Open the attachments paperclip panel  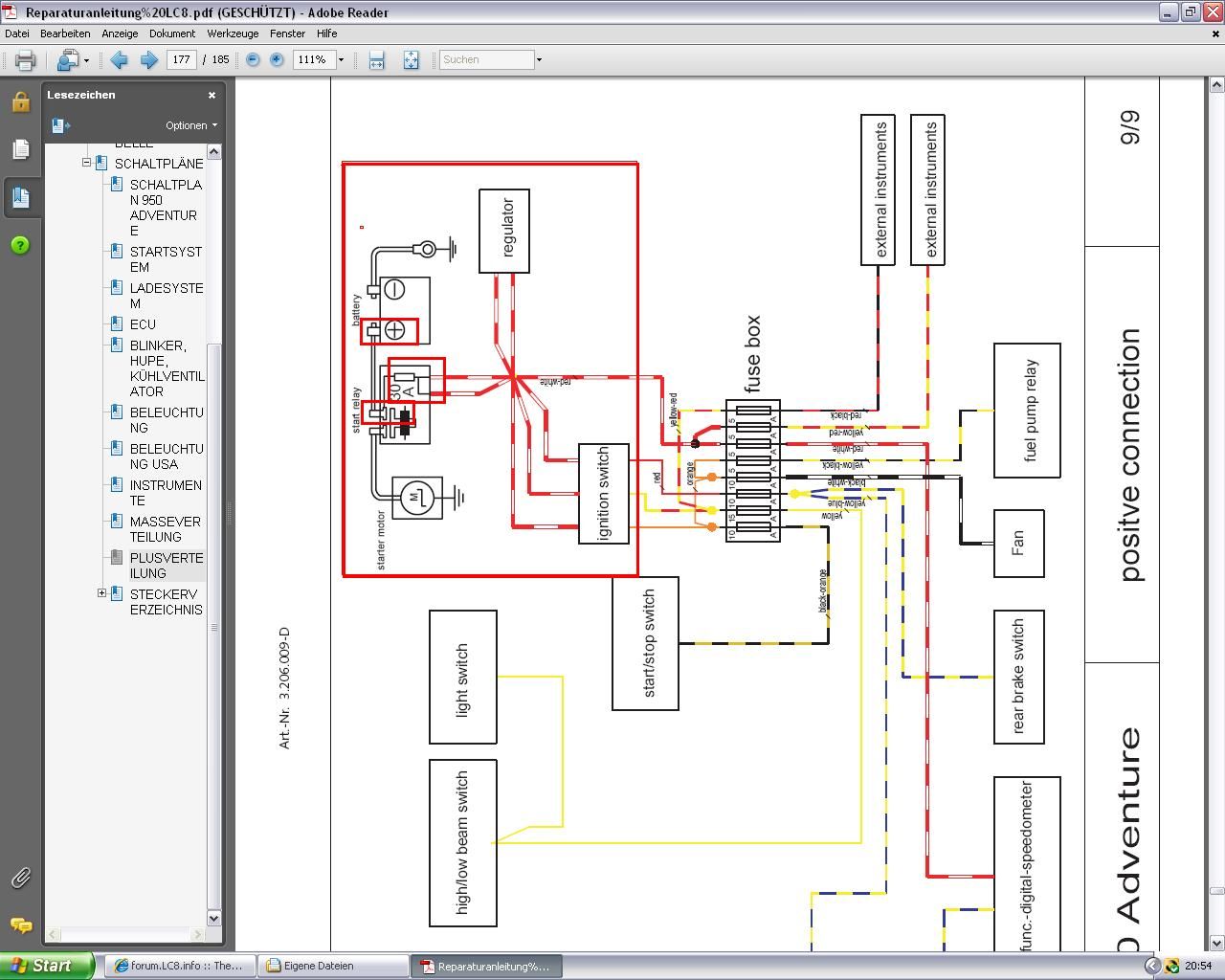pos(21,878)
